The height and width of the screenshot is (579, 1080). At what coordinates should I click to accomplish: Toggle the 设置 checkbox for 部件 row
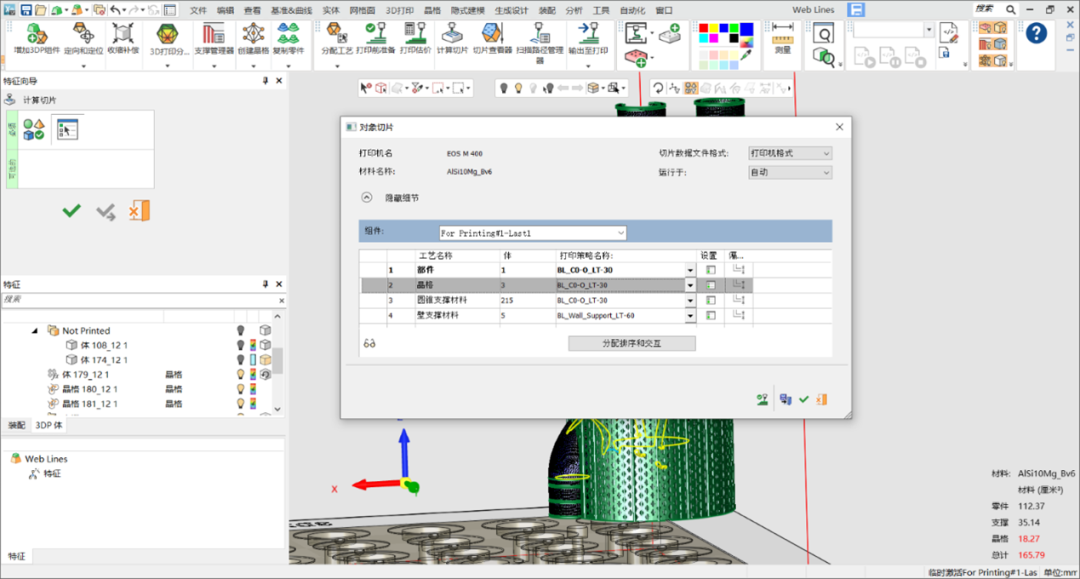click(711, 270)
